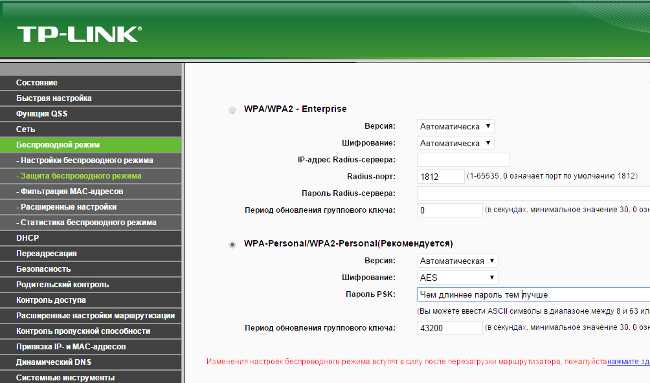
Task: Click Radius-порт field with 1812
Action: [x=441, y=177]
